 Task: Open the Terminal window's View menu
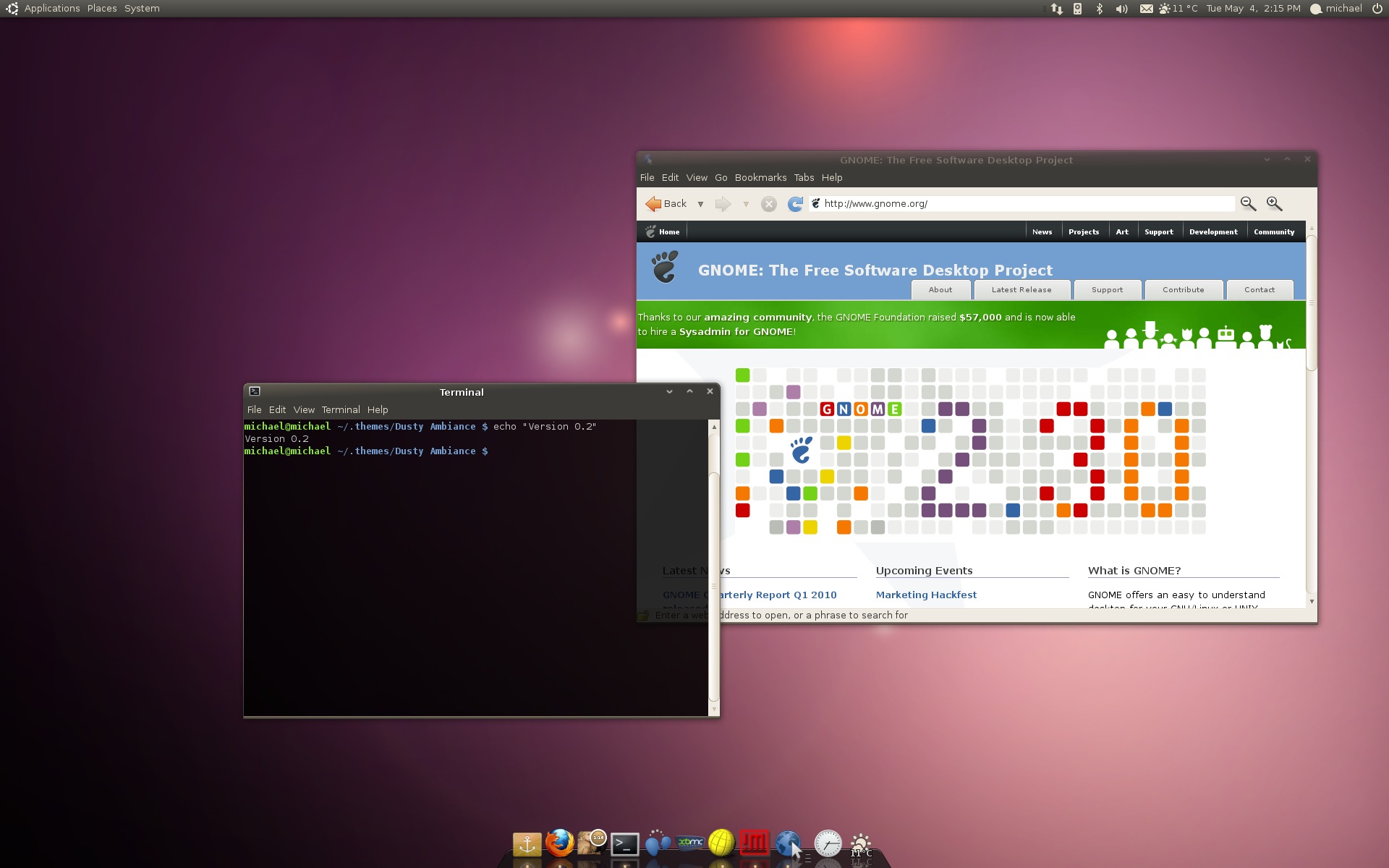pos(304,409)
